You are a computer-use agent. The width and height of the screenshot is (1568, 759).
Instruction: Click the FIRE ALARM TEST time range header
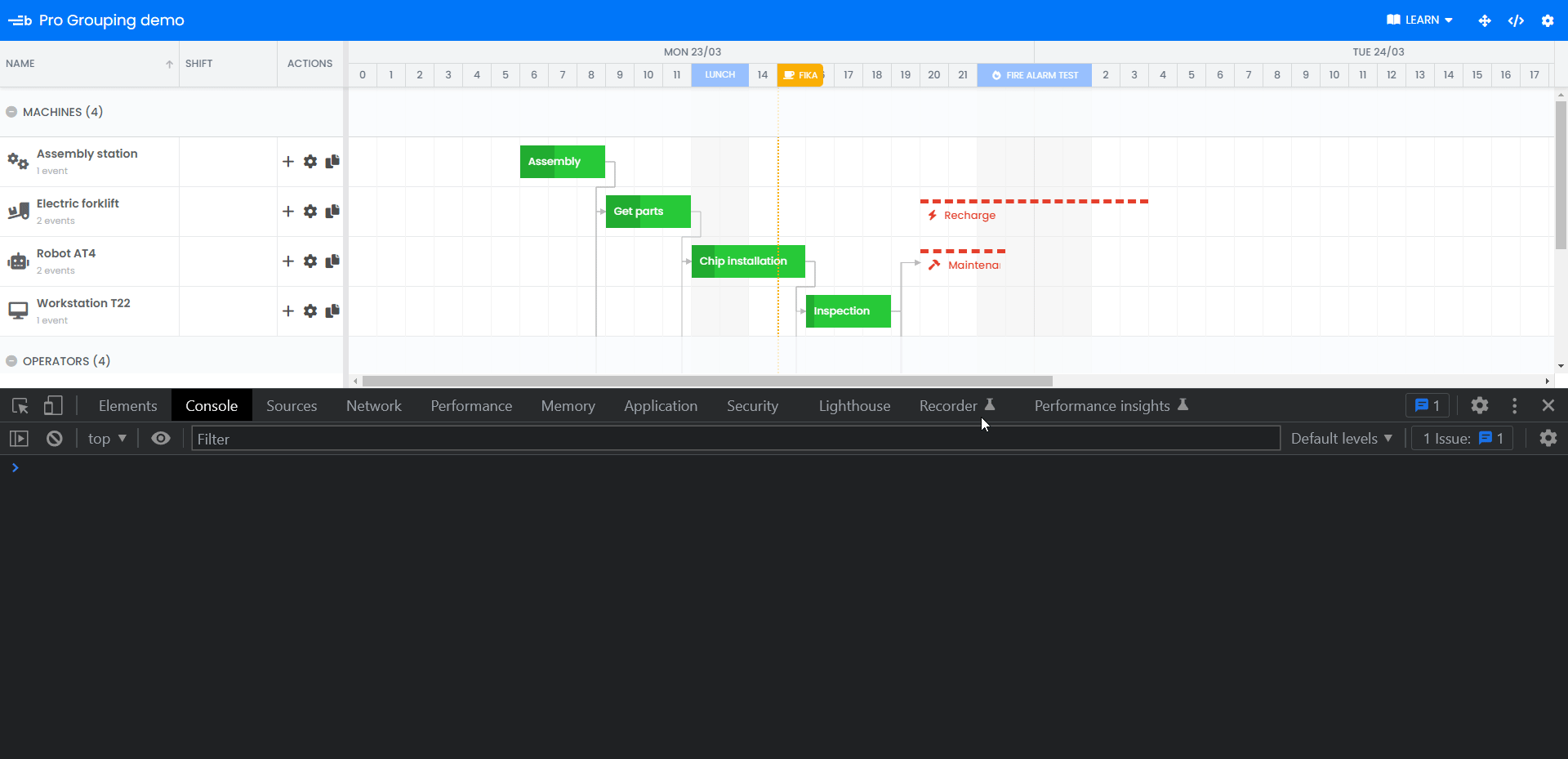(x=1034, y=75)
